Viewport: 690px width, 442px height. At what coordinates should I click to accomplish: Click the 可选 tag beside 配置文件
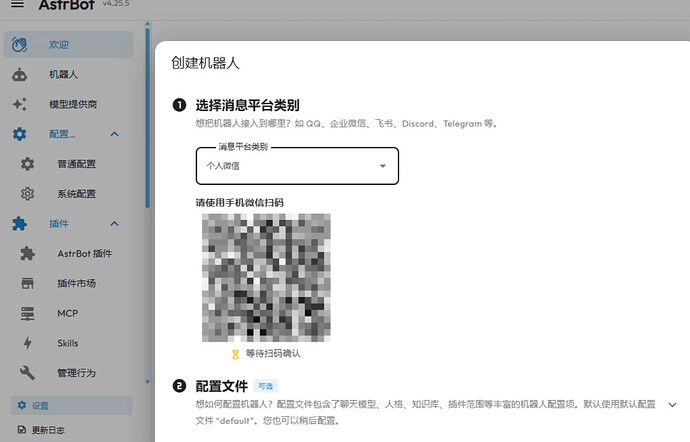265,386
